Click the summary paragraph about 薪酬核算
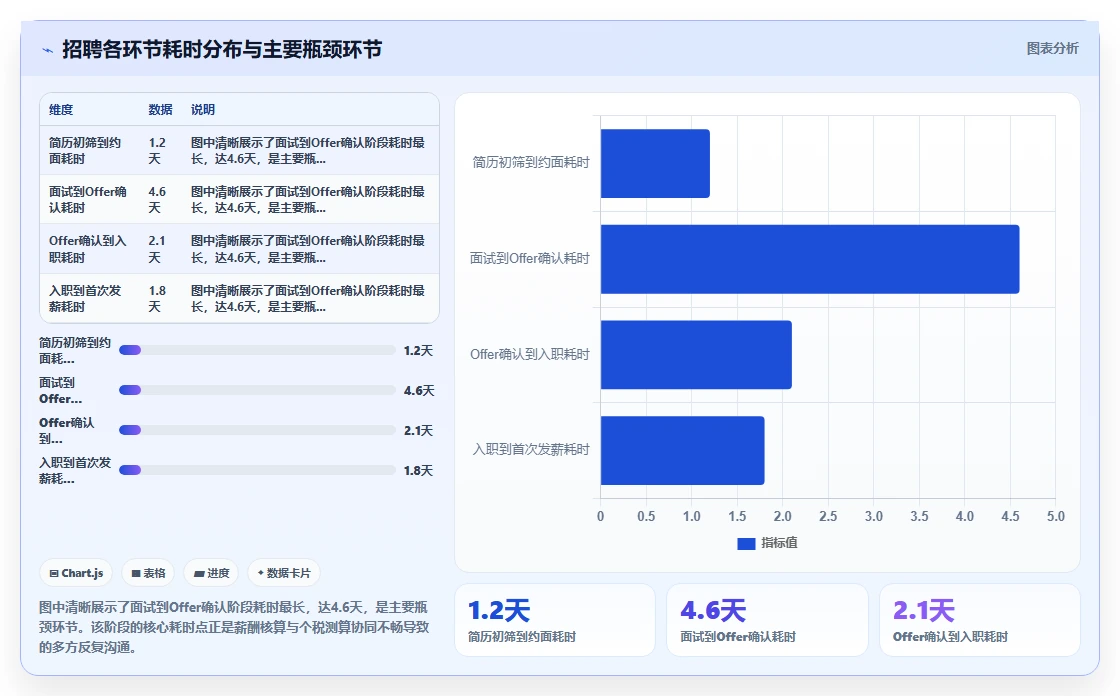 coord(234,627)
